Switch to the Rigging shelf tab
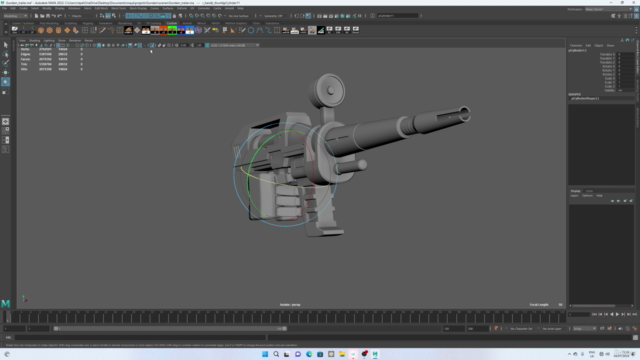This screenshot has height=360, width=640. pos(88,23)
